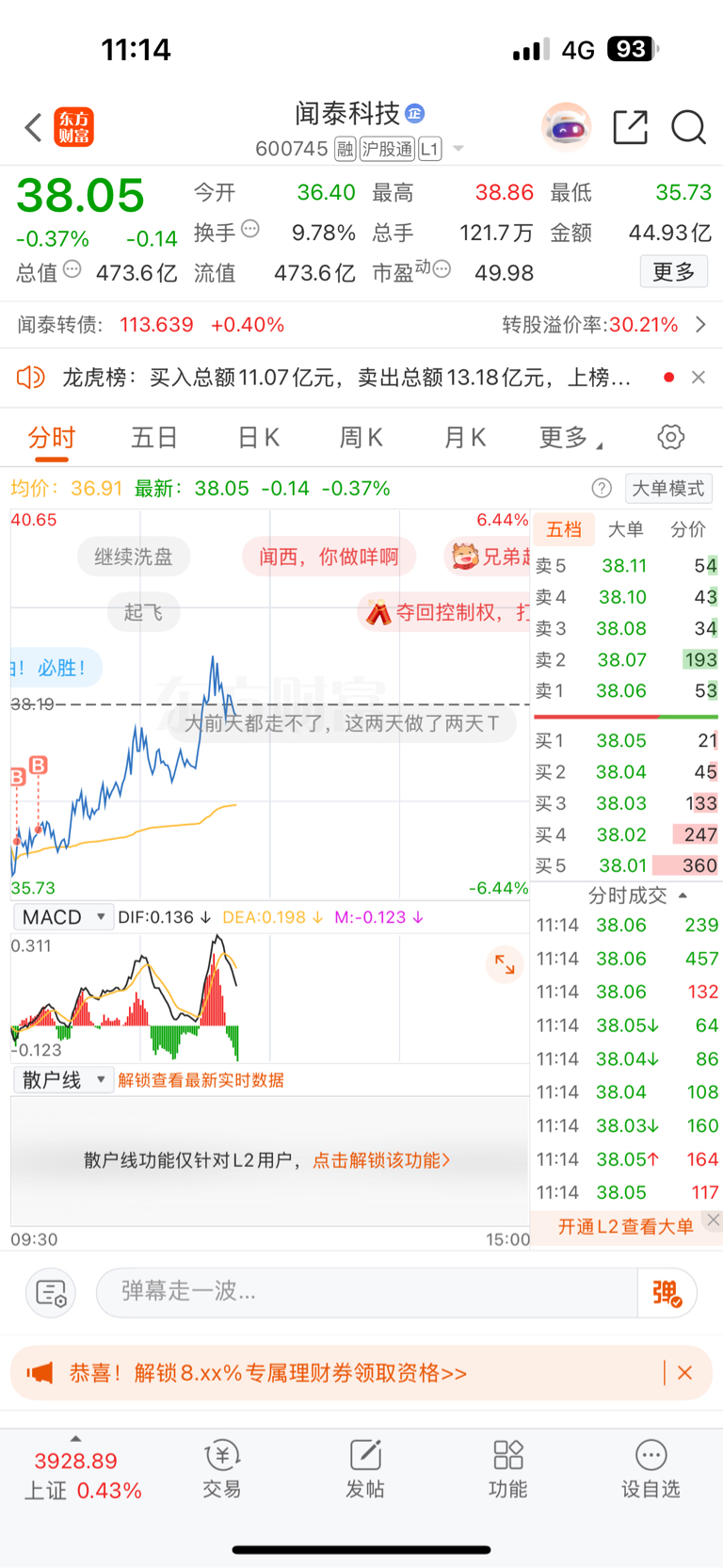Screen dimensions: 723x1568
Task: Tap the L1 level tag
Action: [x=430, y=149]
